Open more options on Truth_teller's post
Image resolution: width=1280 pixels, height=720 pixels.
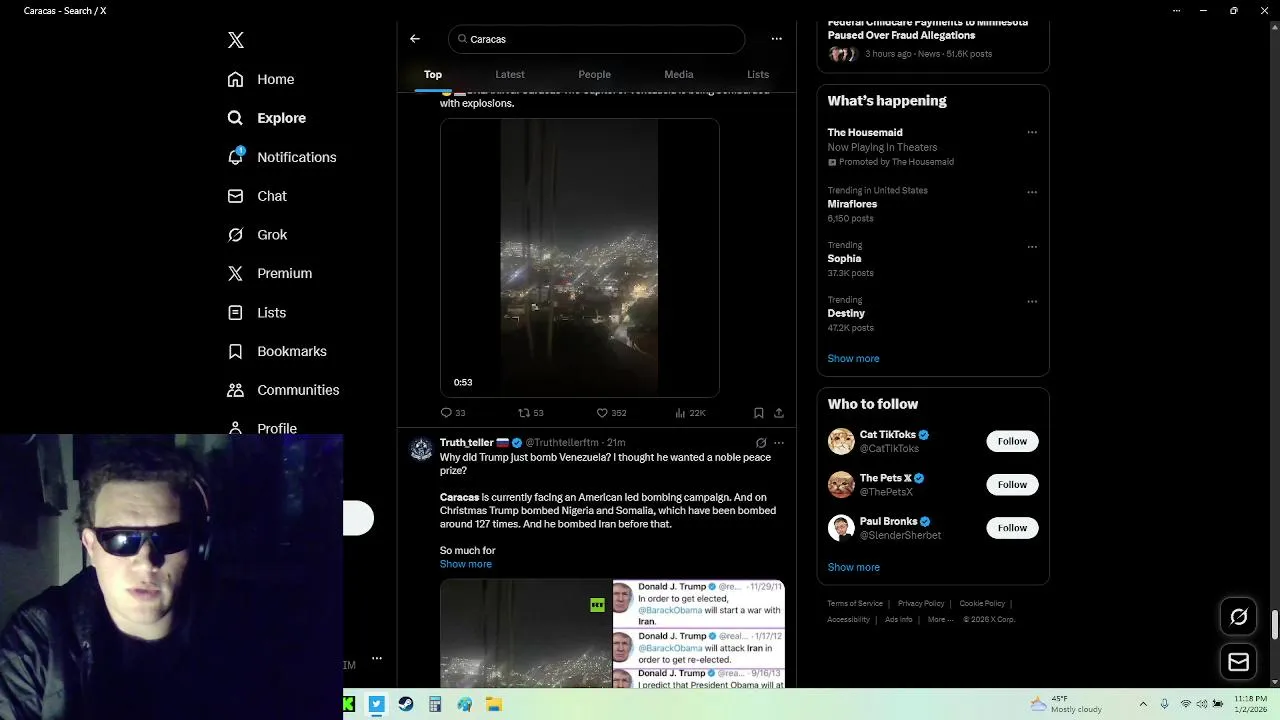(x=779, y=443)
